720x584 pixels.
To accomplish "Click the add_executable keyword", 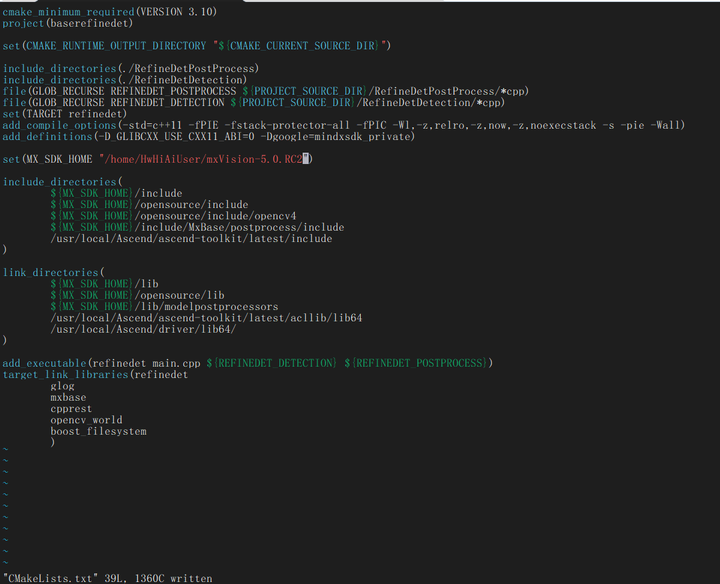I will pyautogui.click(x=44, y=363).
